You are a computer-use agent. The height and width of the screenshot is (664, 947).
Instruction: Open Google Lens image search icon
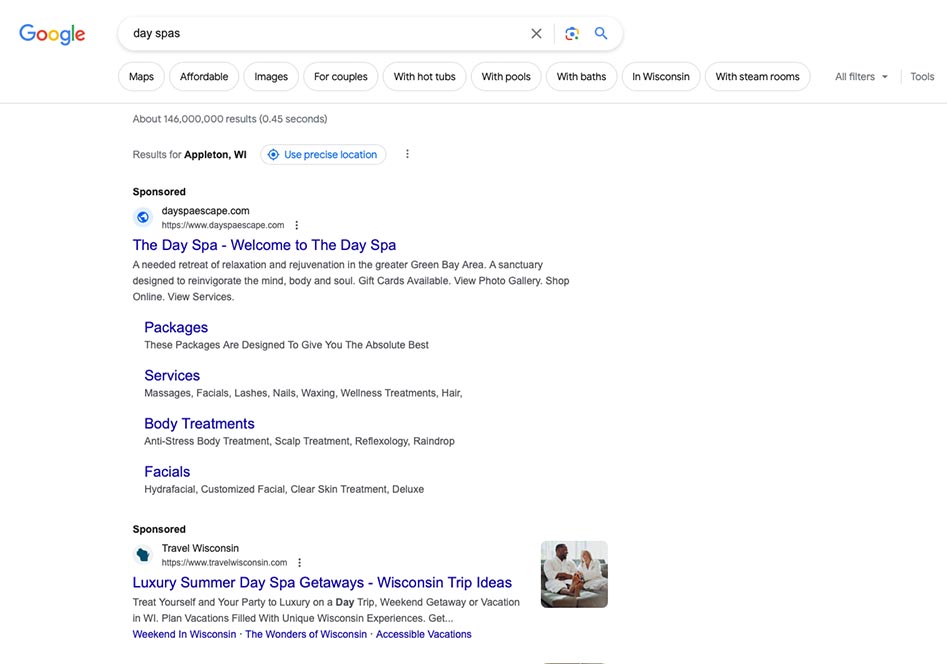pos(572,34)
